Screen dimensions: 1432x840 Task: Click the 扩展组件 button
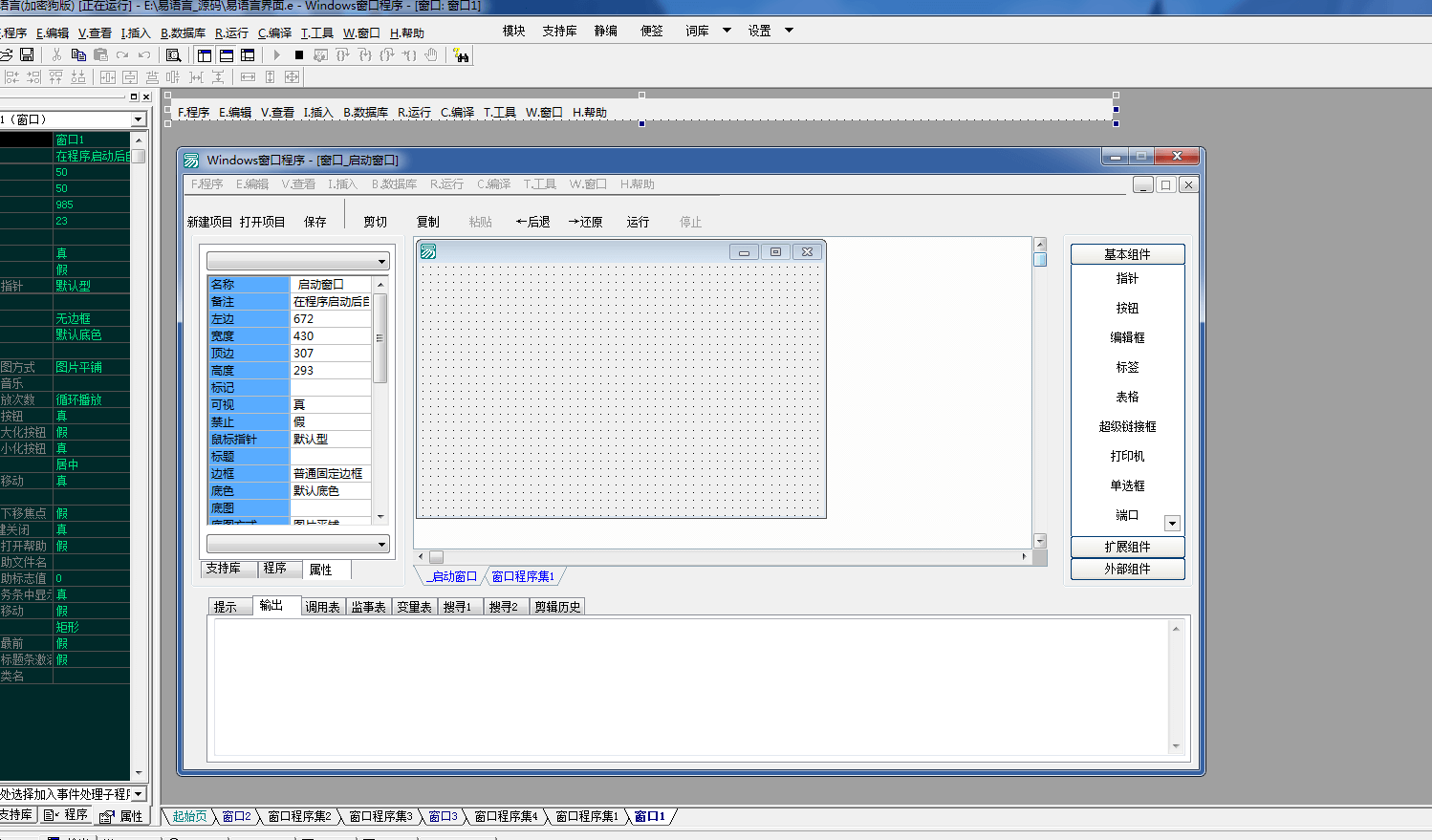coord(1128,547)
